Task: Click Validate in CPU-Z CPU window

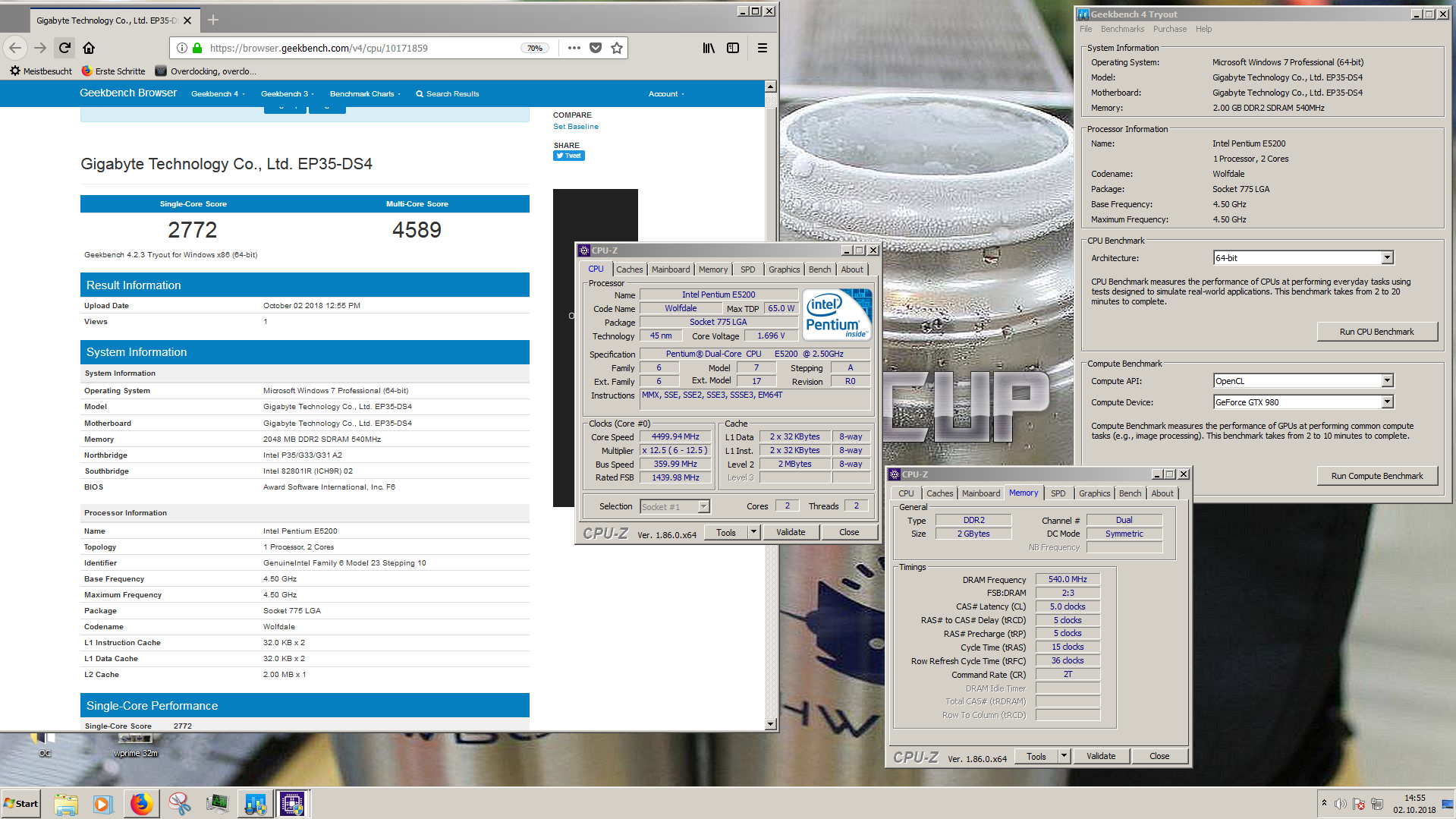Action: 791,532
